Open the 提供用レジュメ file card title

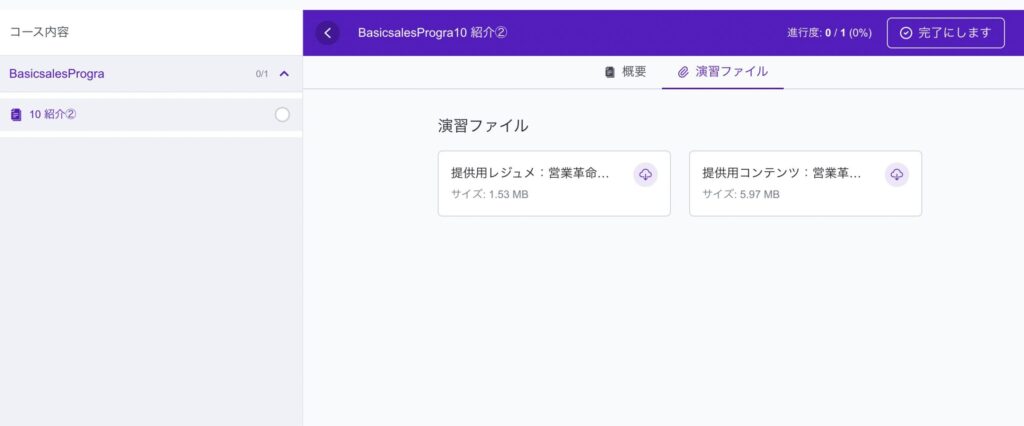tap(530, 173)
